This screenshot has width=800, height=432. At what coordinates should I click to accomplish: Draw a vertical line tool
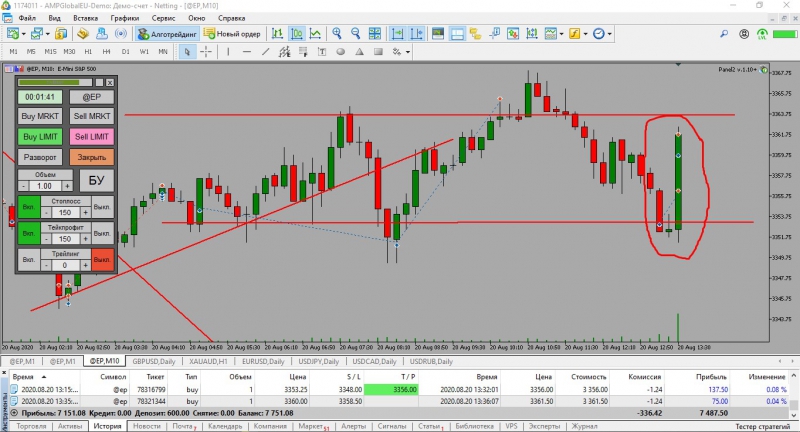[228, 52]
